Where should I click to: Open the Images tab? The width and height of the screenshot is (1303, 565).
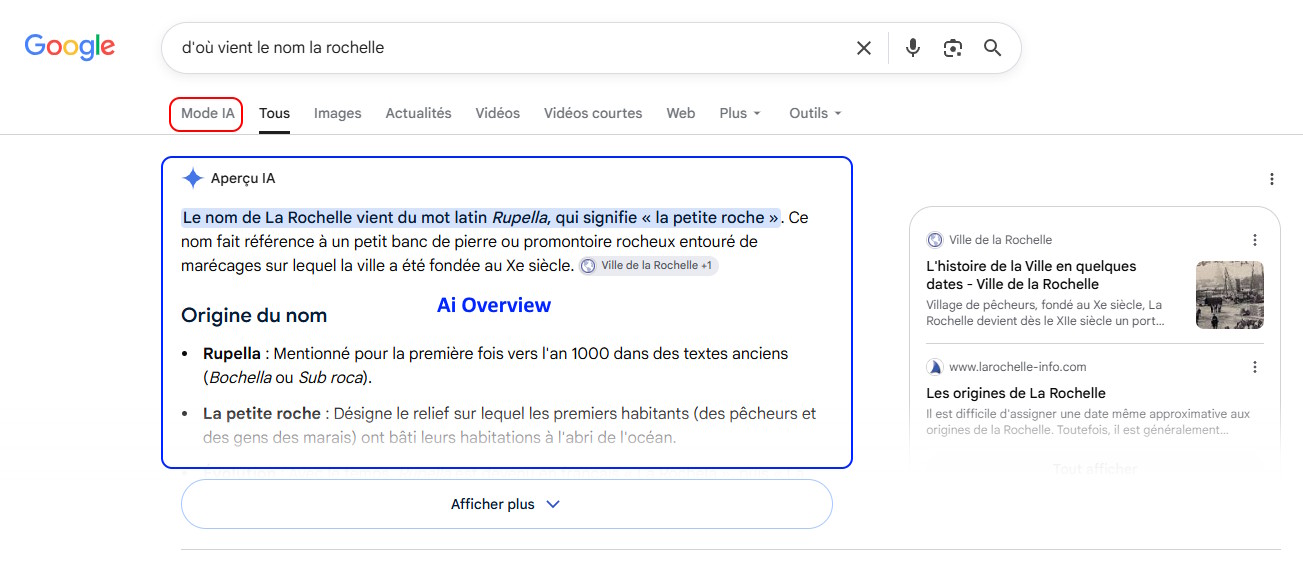[337, 114]
